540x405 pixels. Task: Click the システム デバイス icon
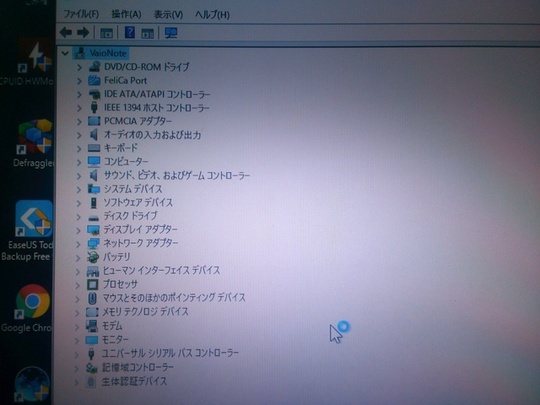click(93, 189)
